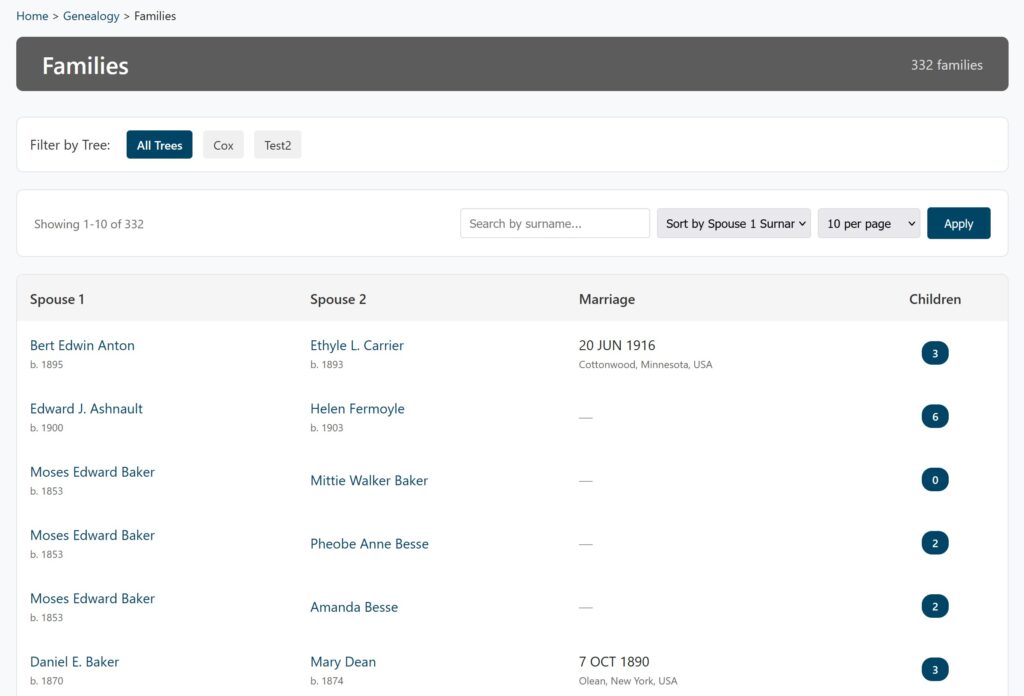Open Ethyle L. Carrier's profile
1024x696 pixels.
tap(357, 346)
